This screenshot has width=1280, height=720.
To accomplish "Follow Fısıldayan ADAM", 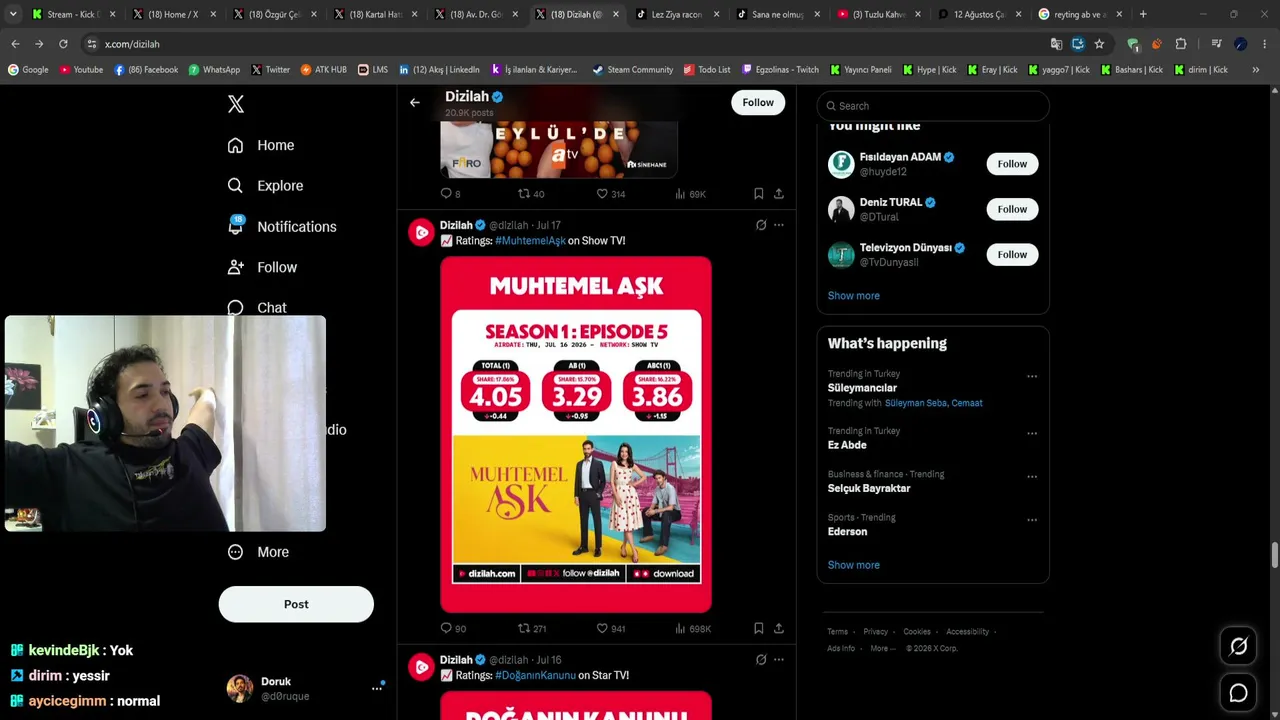I will pyautogui.click(x=1012, y=164).
